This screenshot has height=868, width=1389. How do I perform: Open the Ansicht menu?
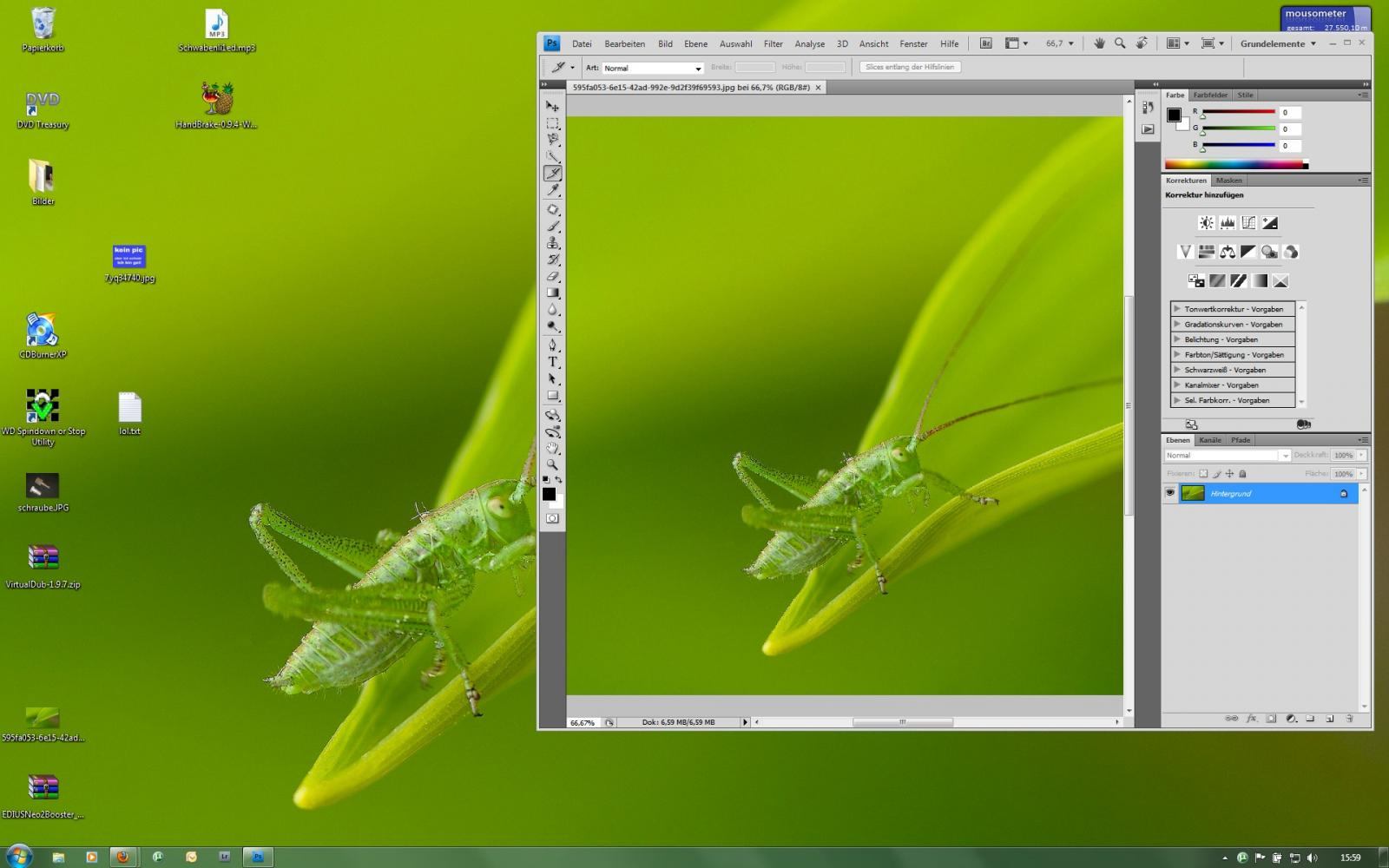pyautogui.click(x=873, y=43)
